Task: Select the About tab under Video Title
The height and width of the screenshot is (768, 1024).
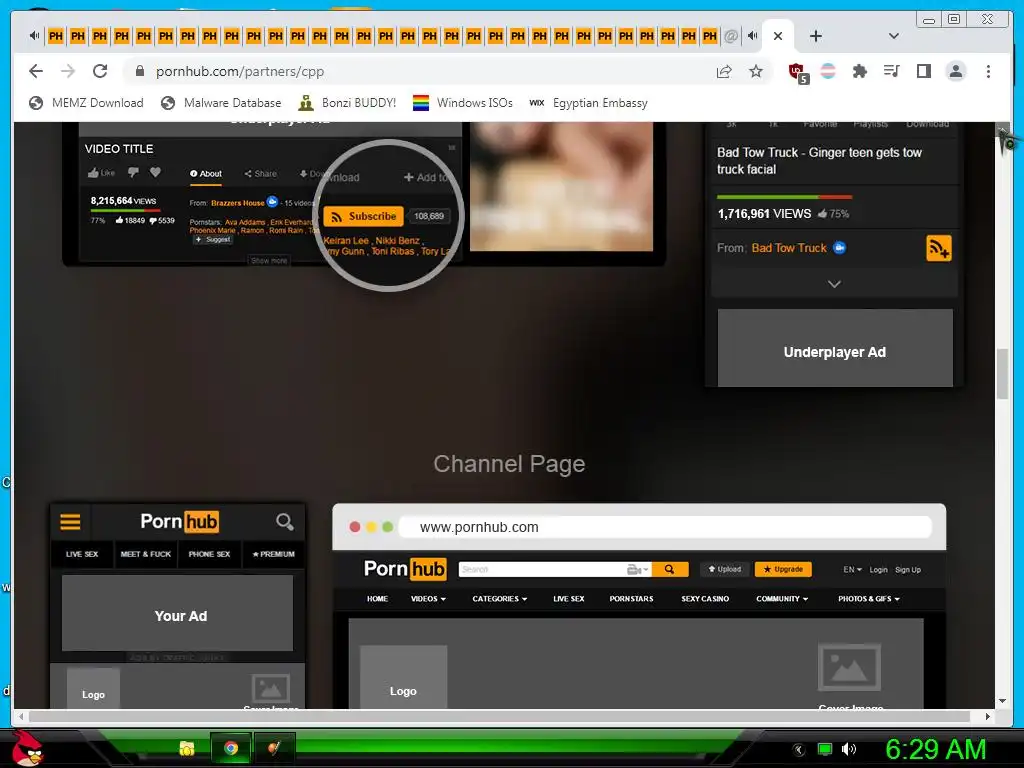Action: (206, 174)
